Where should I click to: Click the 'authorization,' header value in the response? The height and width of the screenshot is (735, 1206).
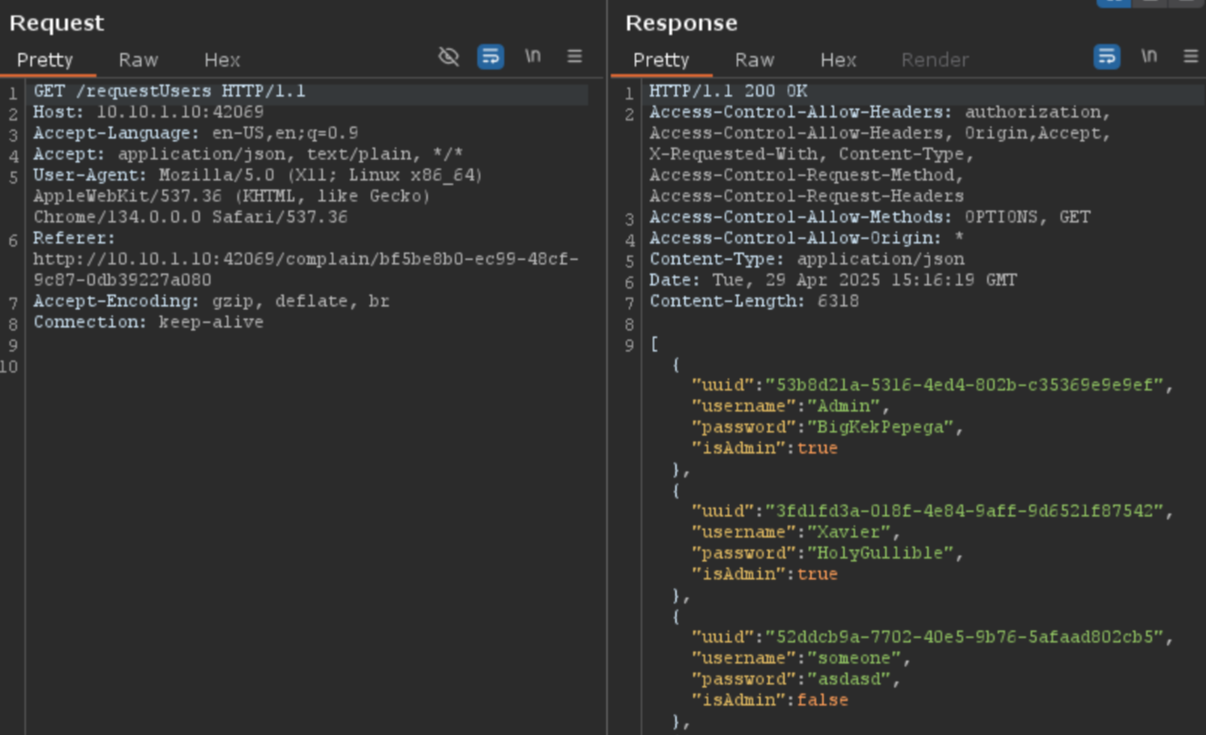click(x=1037, y=112)
